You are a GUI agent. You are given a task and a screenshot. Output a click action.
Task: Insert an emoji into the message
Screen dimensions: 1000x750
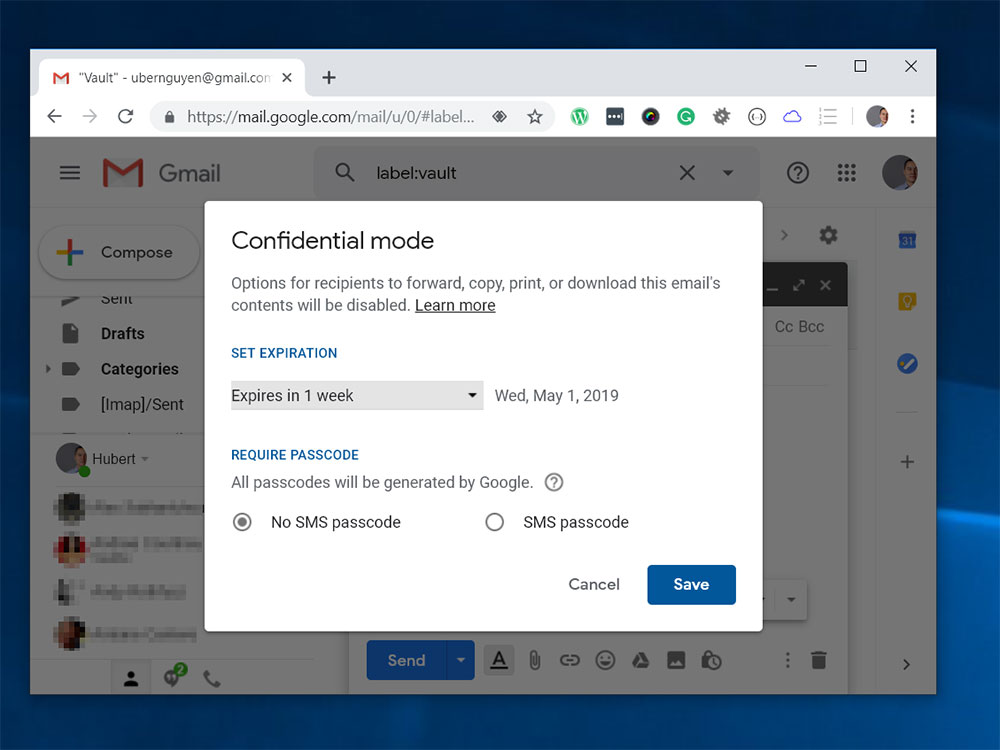[604, 660]
